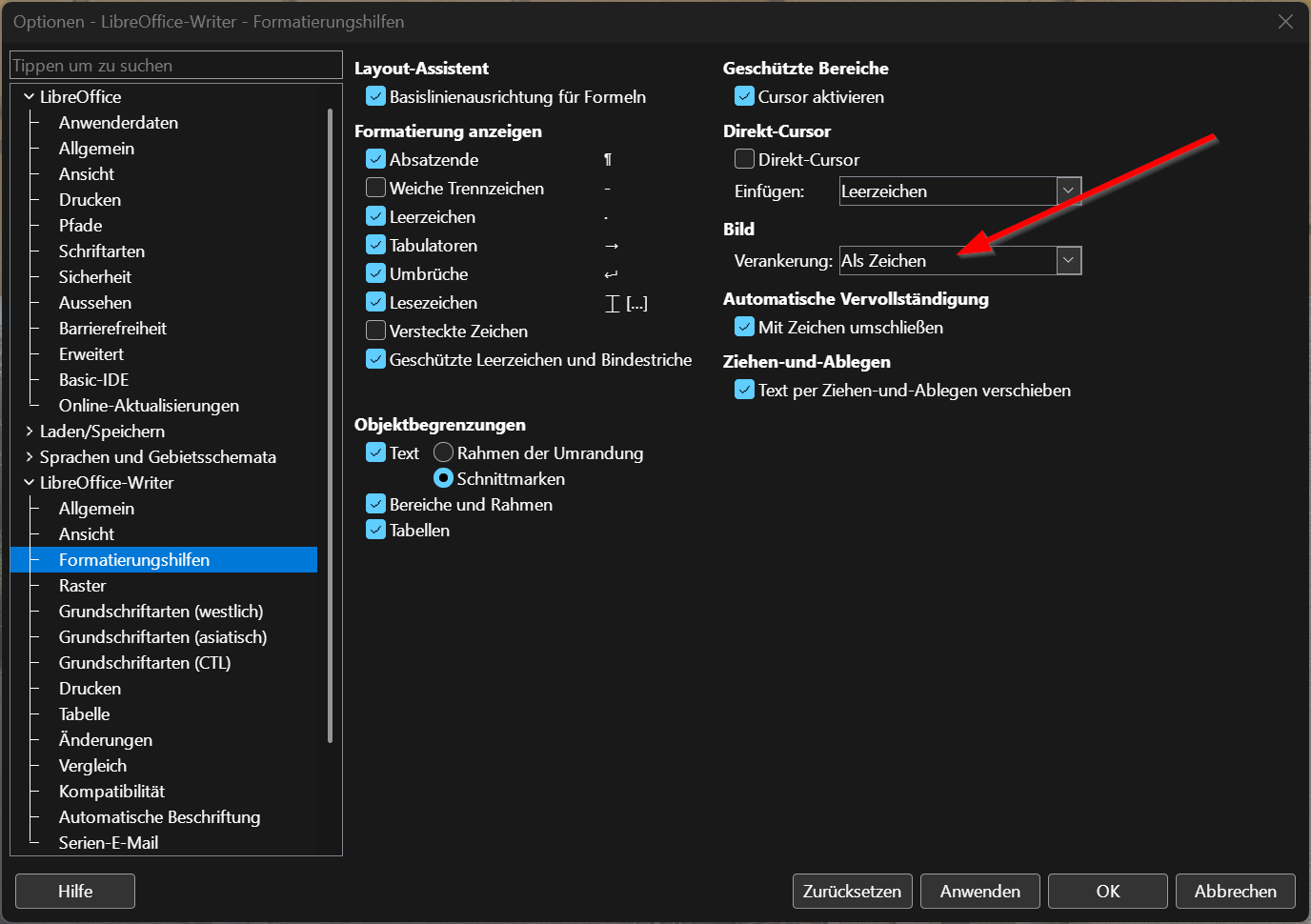This screenshot has height=924, width=1311.
Task: Uncheck the Tabellen checkbox
Action: coord(376,531)
